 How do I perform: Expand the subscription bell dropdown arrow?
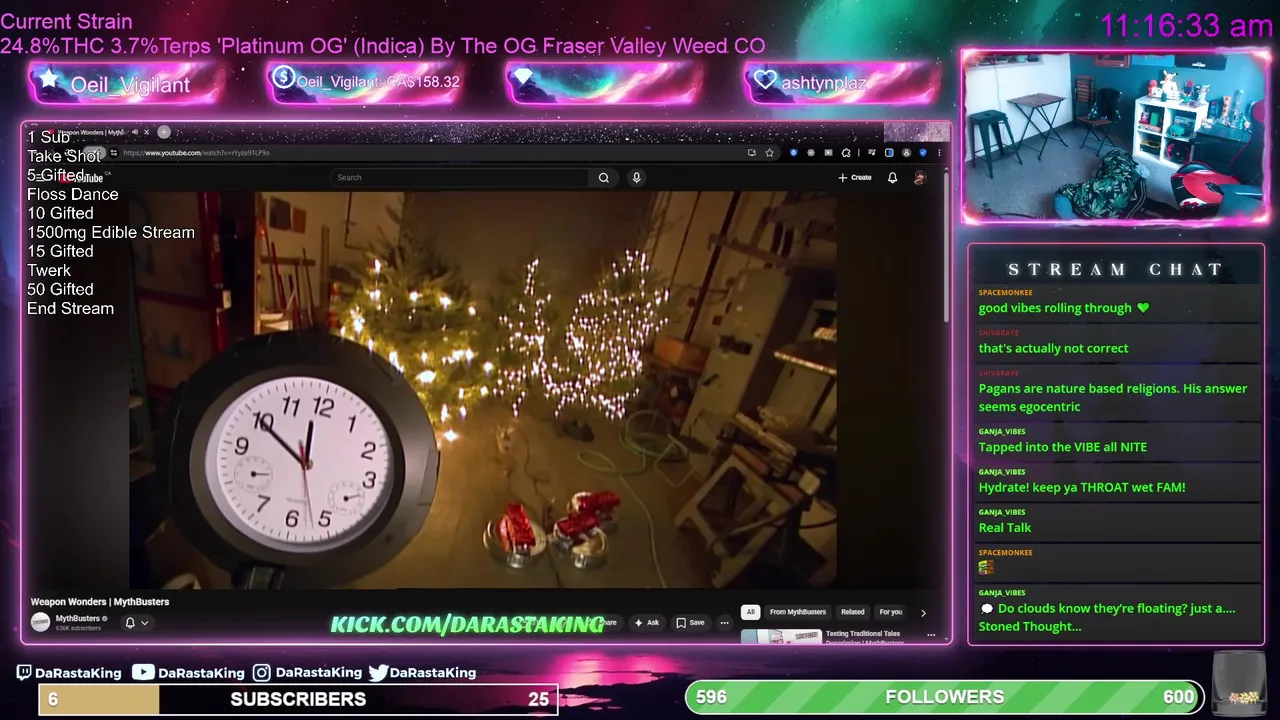pyautogui.click(x=144, y=623)
